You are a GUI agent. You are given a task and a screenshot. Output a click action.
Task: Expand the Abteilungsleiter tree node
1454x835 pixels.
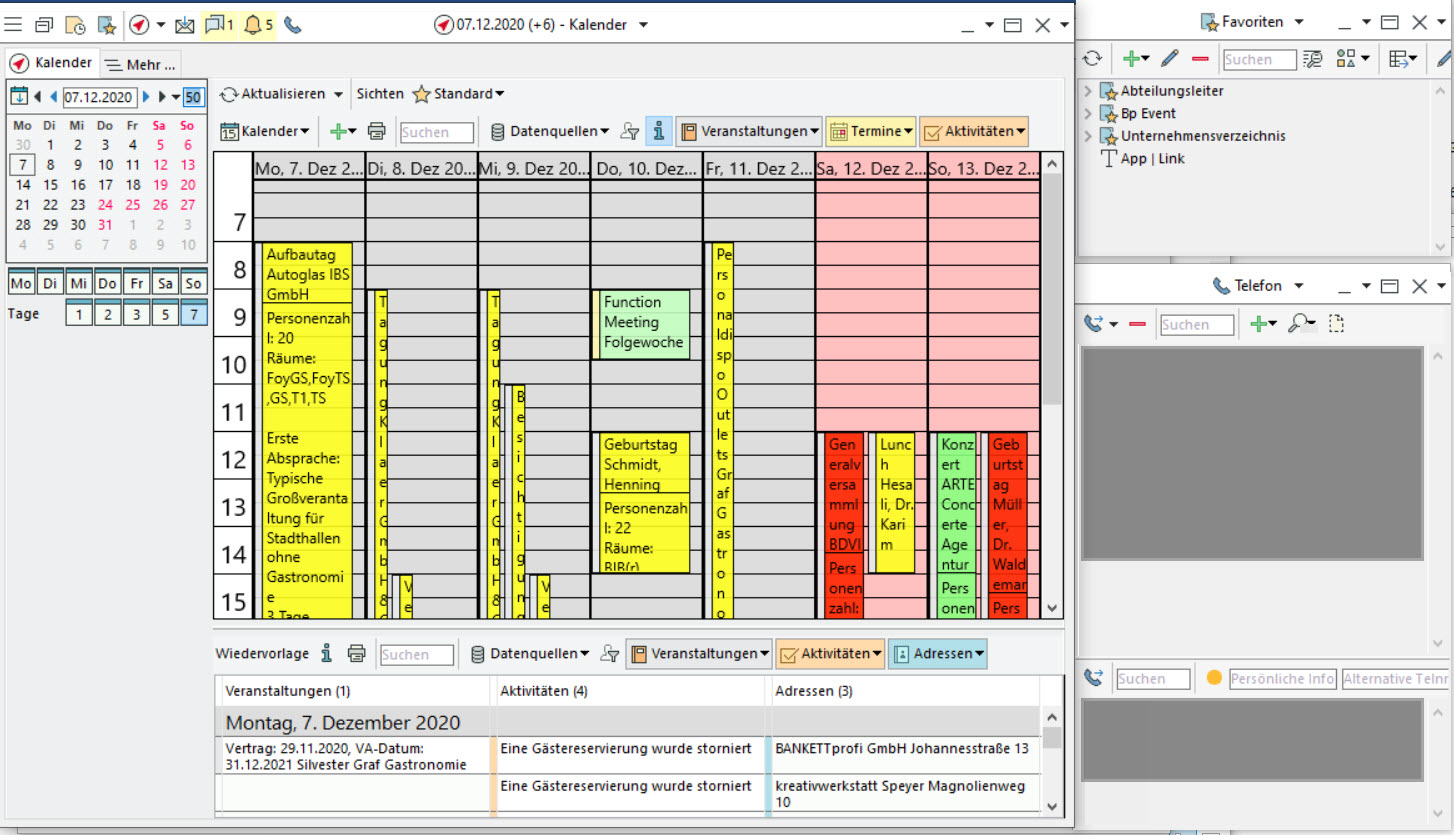coord(1088,91)
